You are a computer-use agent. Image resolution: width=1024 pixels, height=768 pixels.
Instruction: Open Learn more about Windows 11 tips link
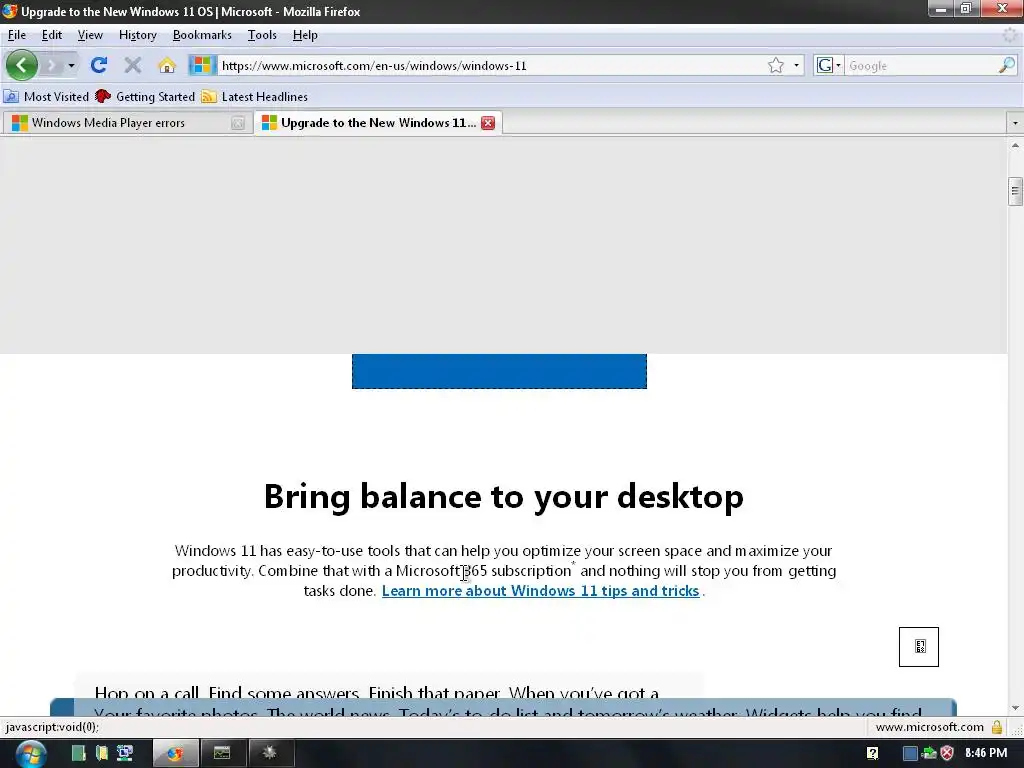(540, 591)
